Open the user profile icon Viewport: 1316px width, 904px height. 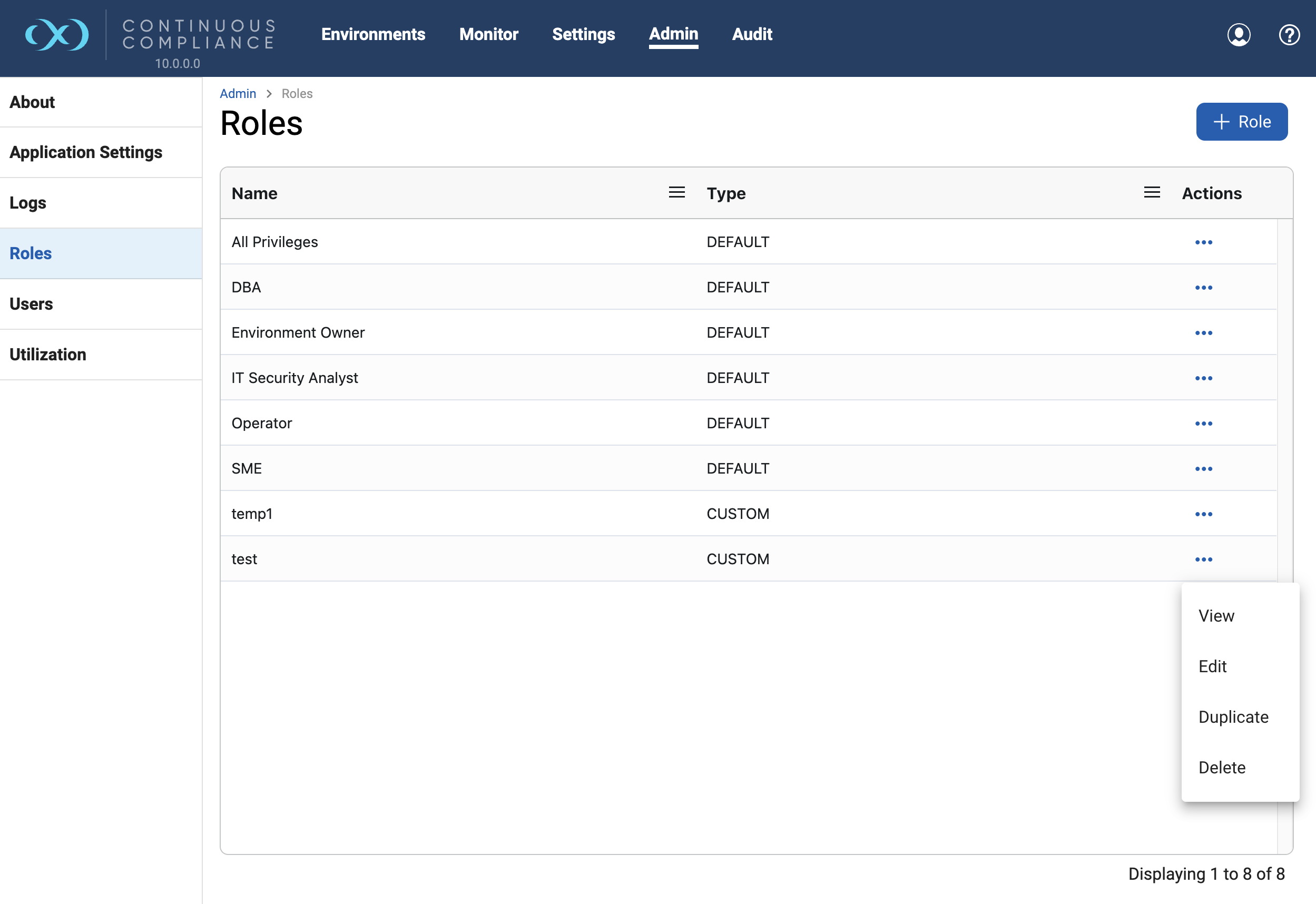(1239, 35)
